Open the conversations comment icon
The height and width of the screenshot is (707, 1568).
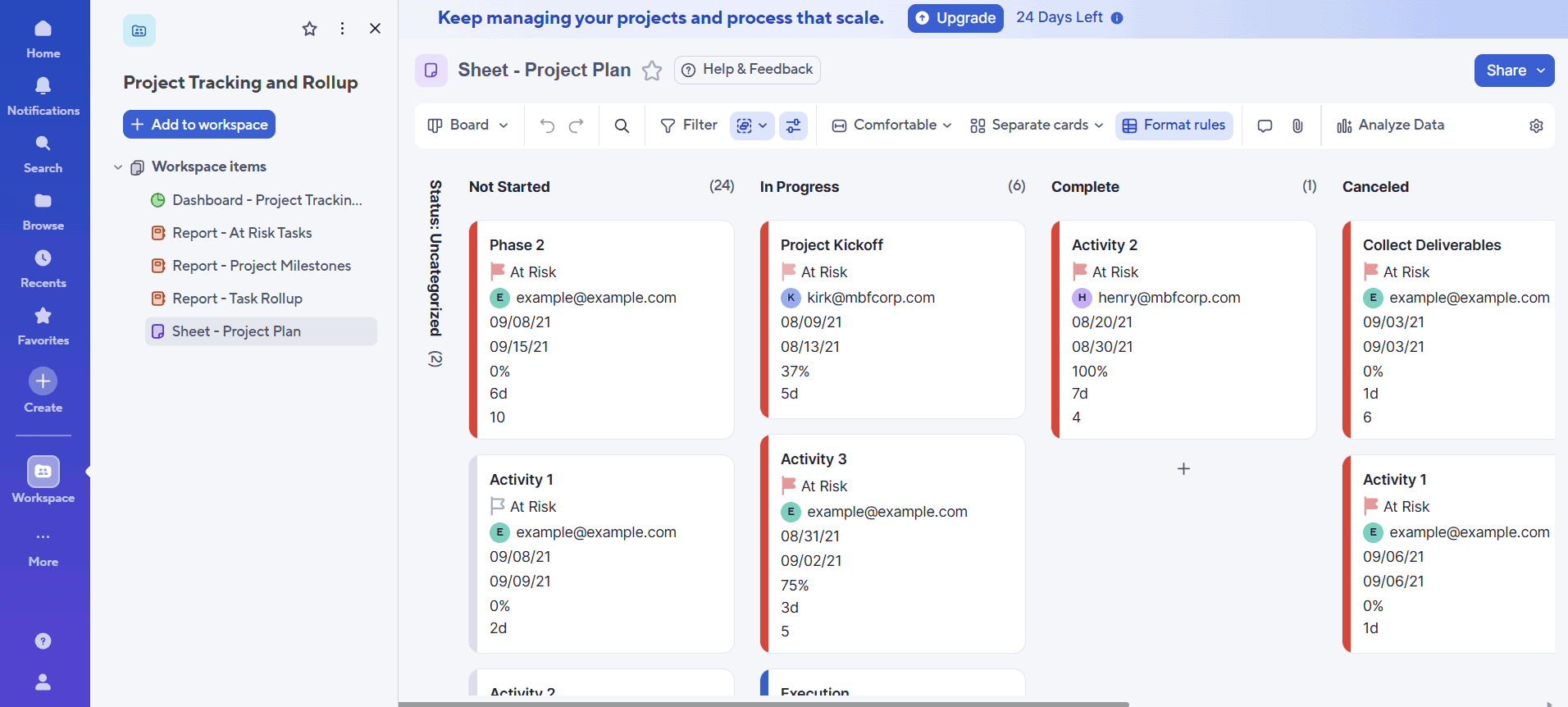point(1265,125)
